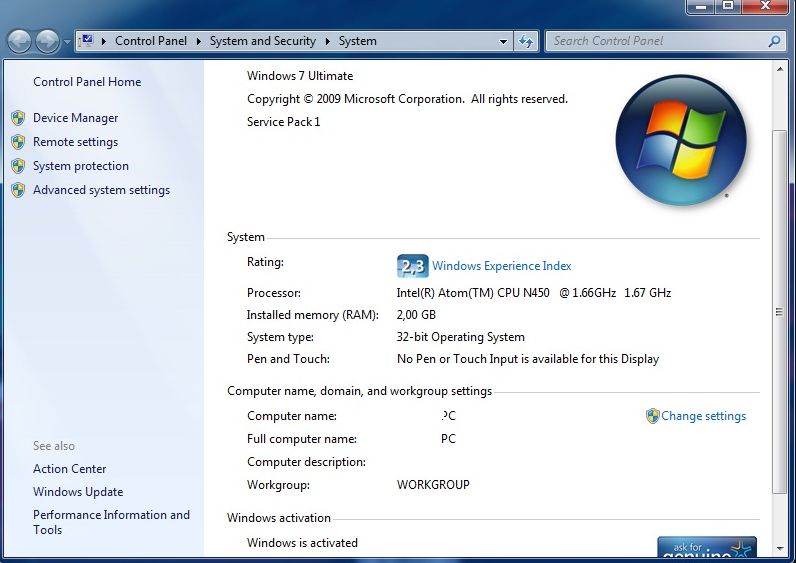The image size is (796, 563).
Task: Click the shield icon beside System protection
Action: [17, 166]
